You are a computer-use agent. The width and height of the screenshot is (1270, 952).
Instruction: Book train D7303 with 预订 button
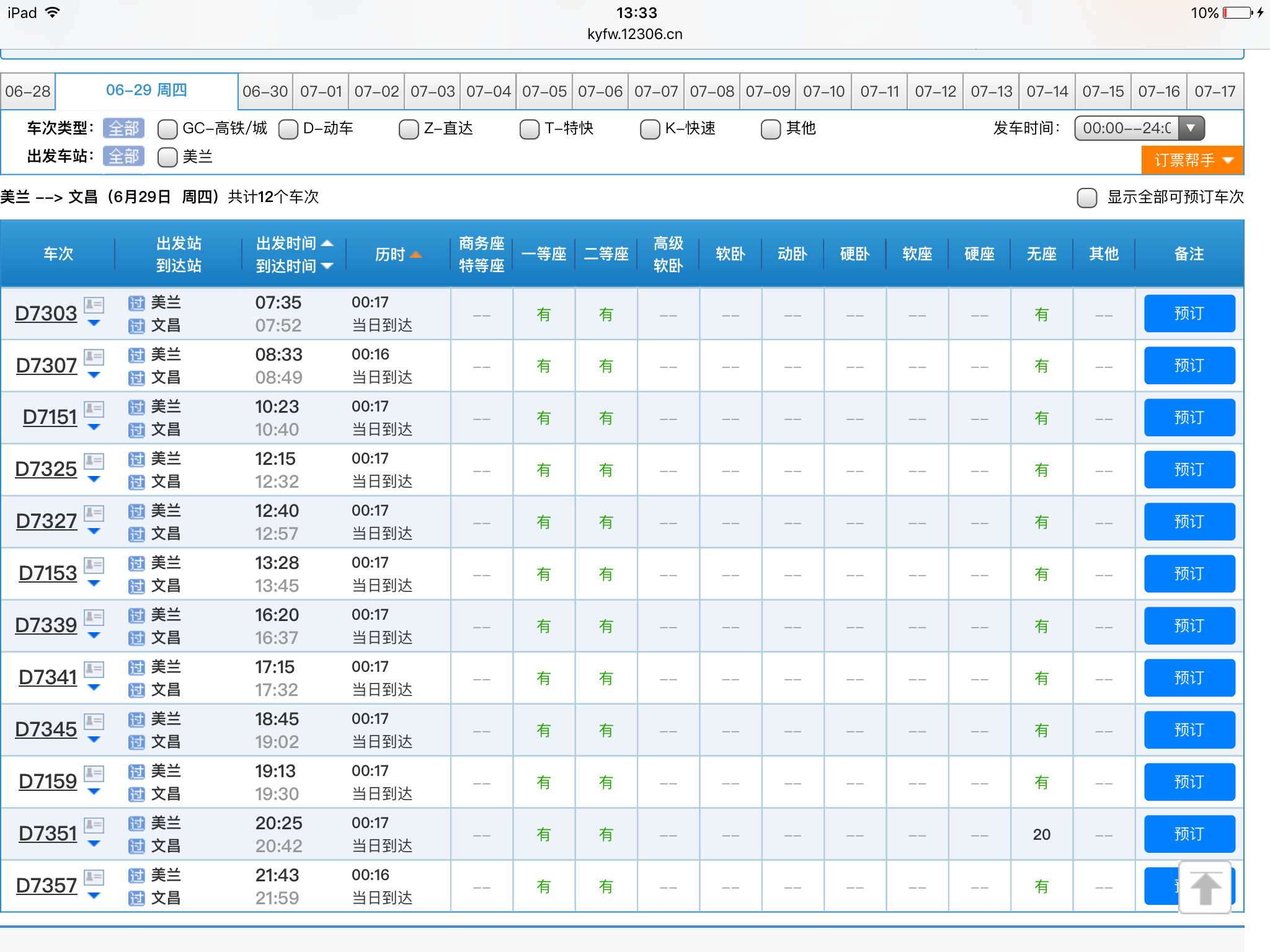[x=1189, y=314]
